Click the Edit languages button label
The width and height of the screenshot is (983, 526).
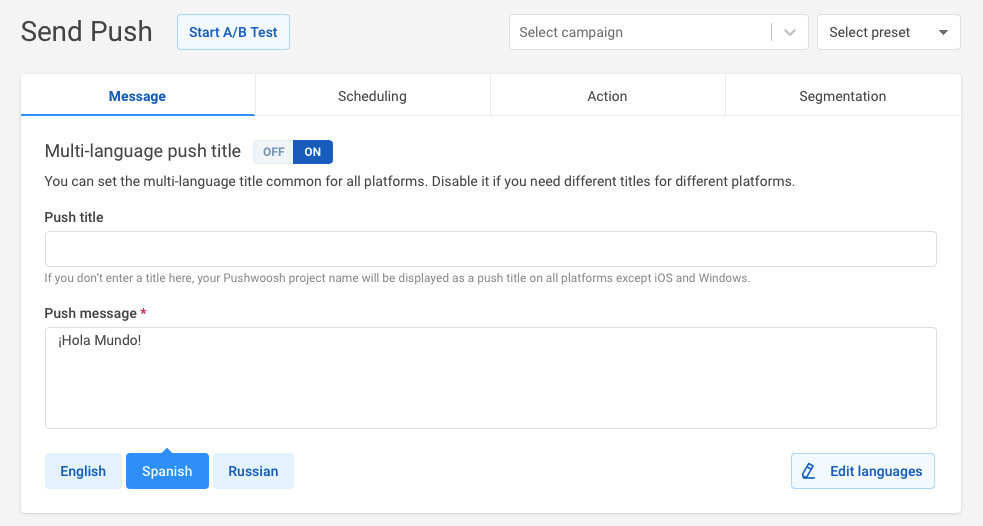click(875, 471)
